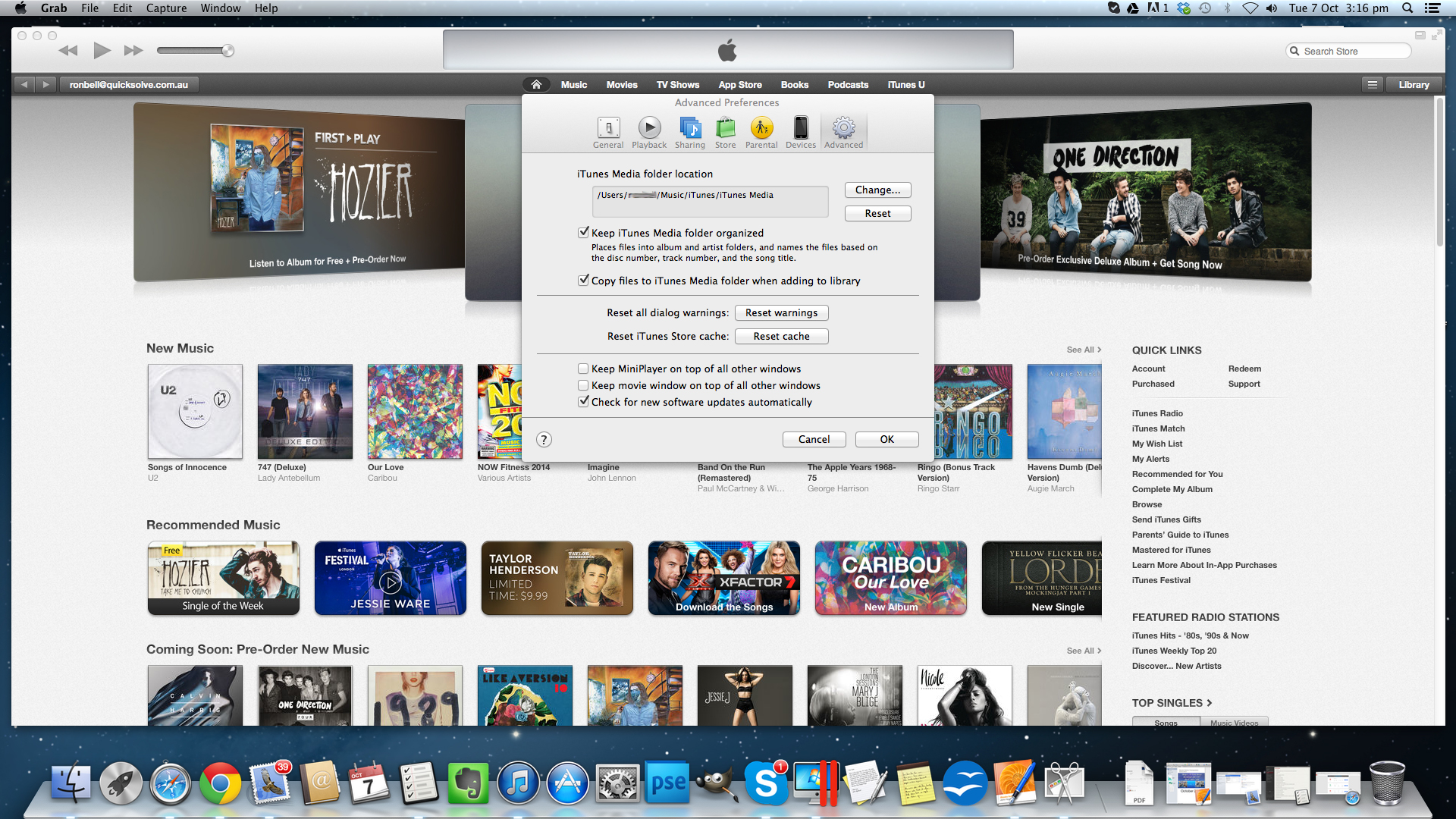Open account menu ronbell@quicksolve.com.au
The width and height of the screenshot is (1456, 819).
[129, 84]
